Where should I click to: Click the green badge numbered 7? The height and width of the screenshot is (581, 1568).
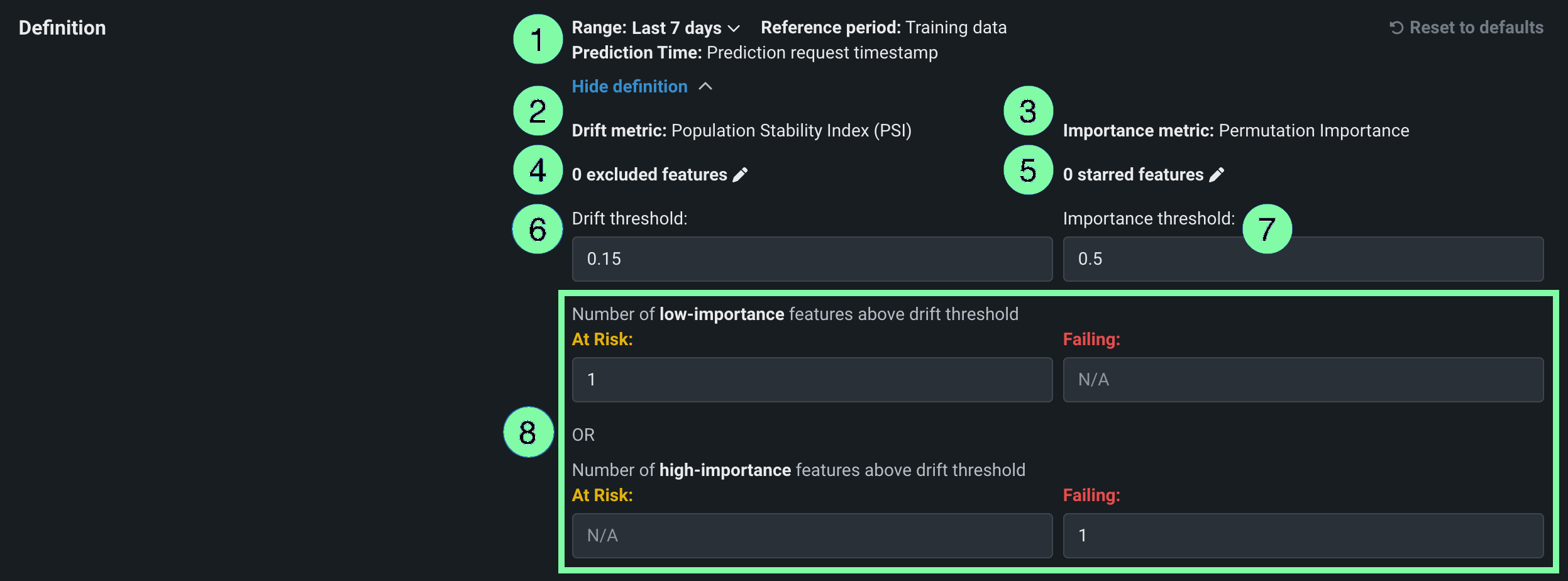[x=1267, y=229]
